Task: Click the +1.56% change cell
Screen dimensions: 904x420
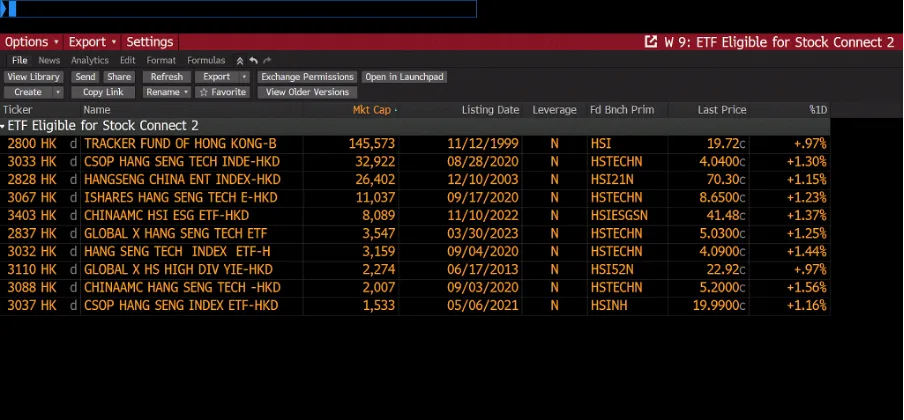Action: click(807, 287)
